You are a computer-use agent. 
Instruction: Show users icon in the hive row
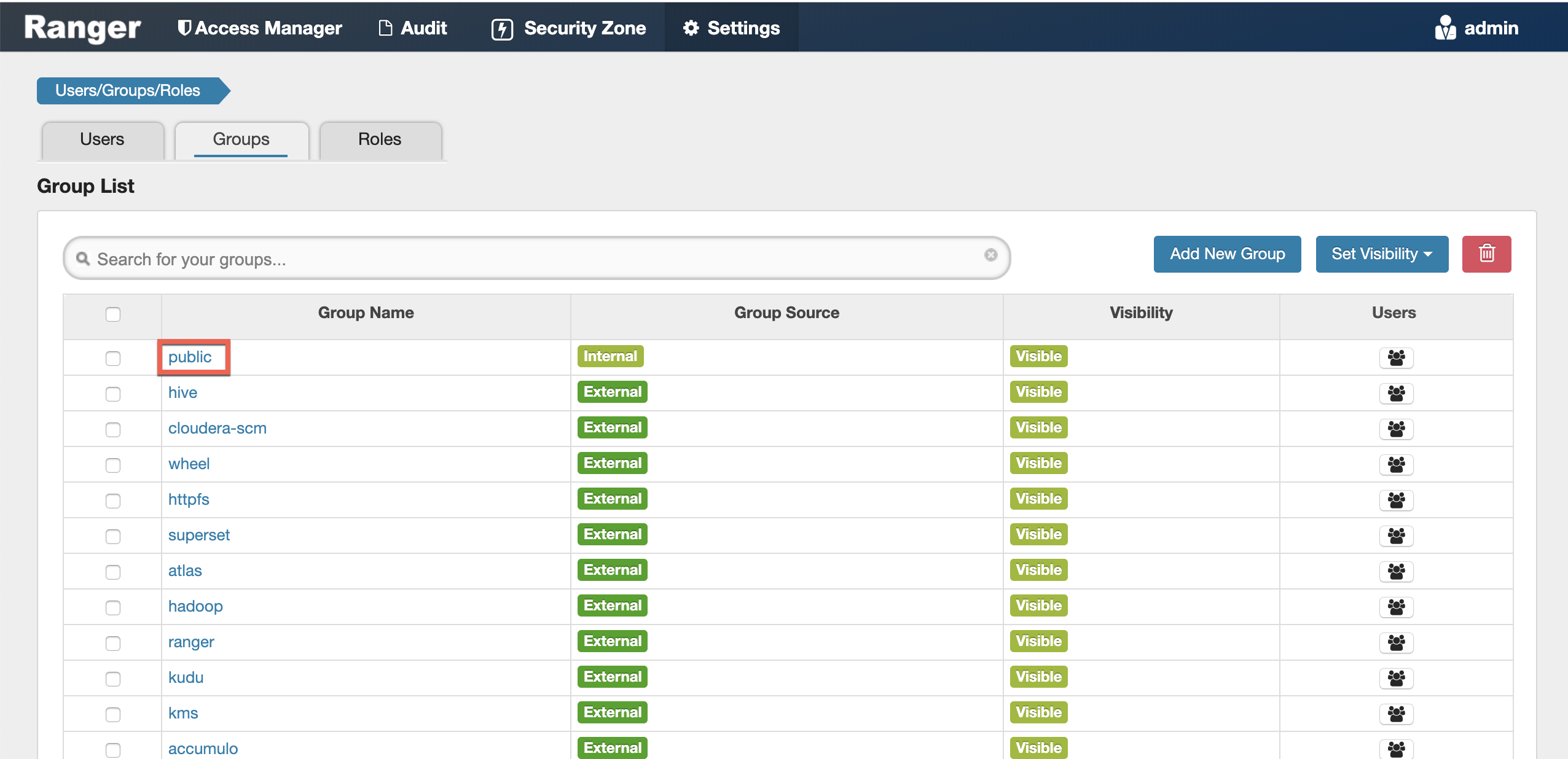tap(1395, 393)
